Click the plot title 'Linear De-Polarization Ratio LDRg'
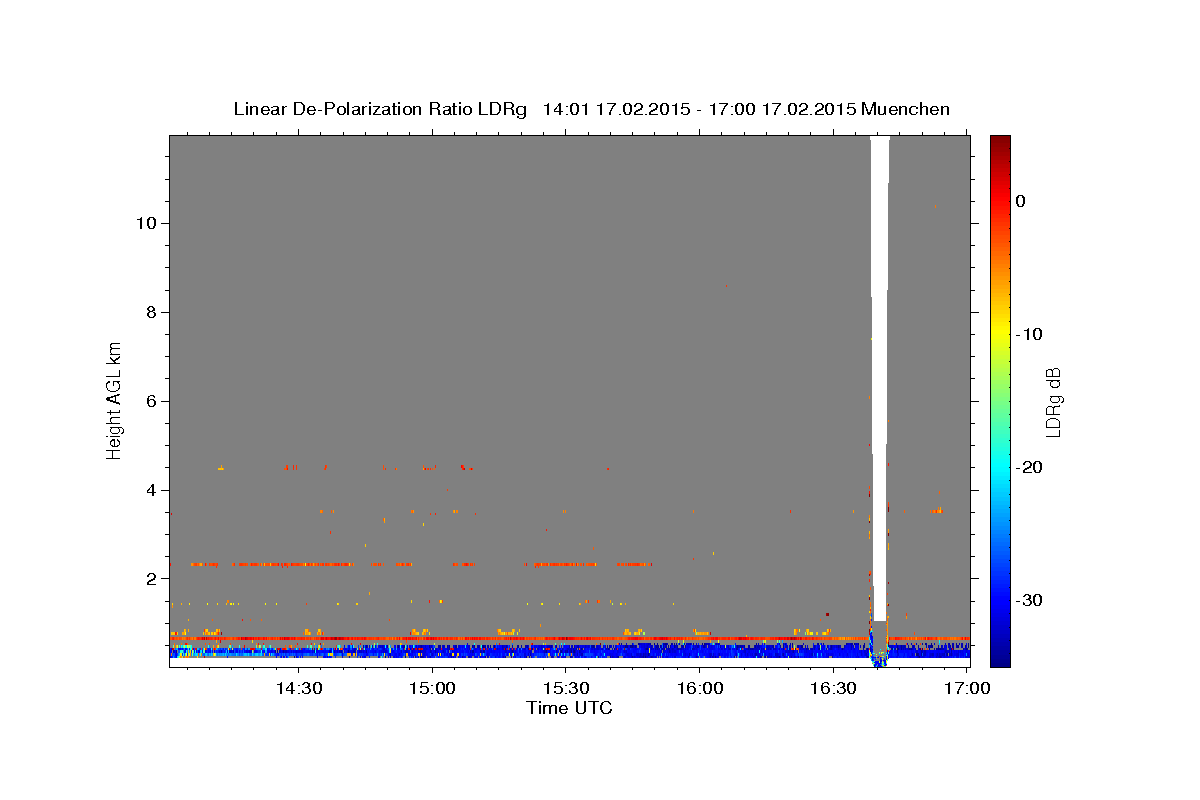Screen dimensions: 1200x800 click(x=380, y=109)
